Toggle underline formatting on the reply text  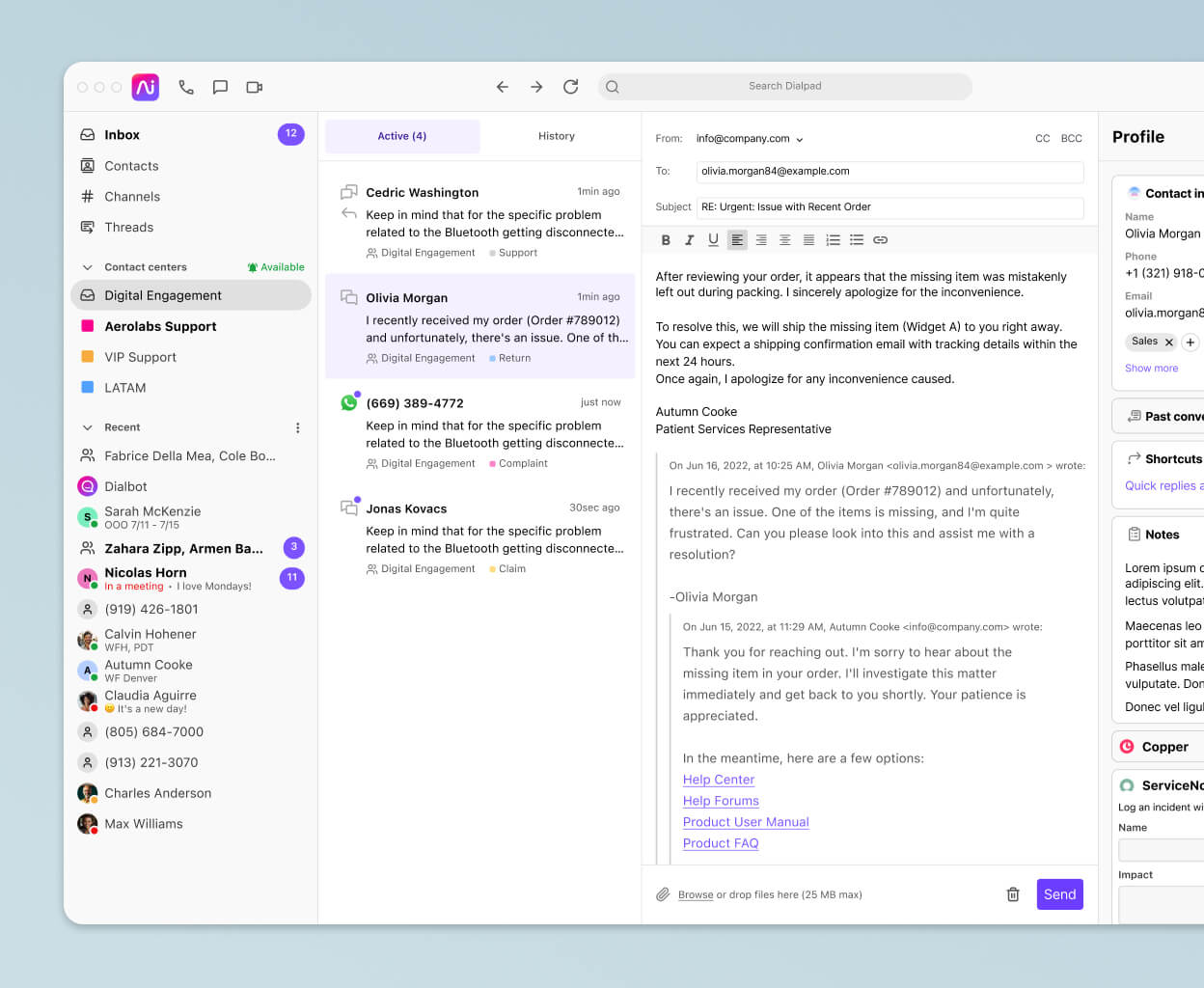tap(713, 239)
